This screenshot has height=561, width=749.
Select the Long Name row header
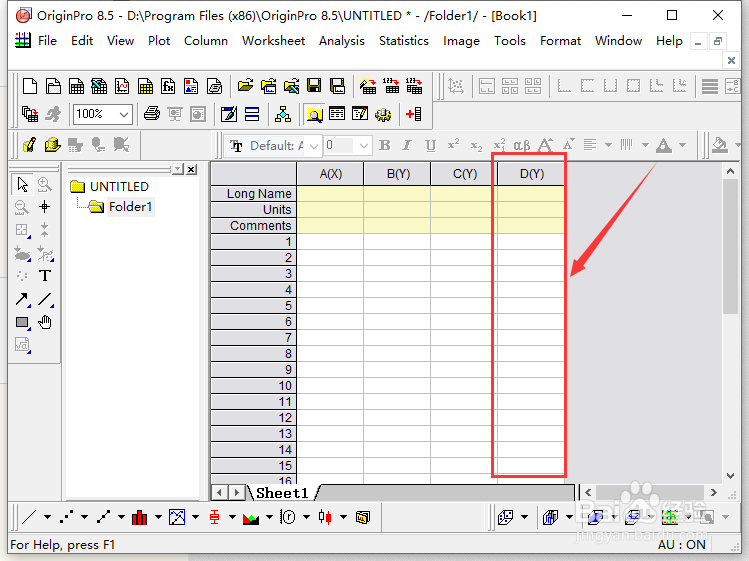[254, 194]
